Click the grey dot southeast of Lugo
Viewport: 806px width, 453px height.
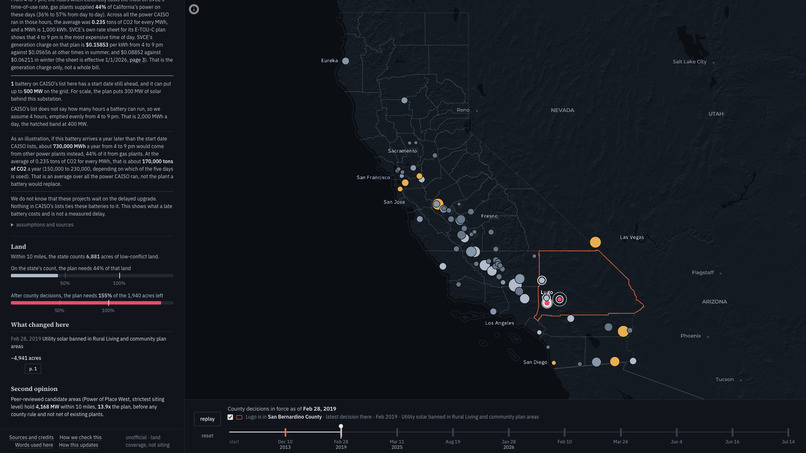pyautogui.click(x=571, y=318)
